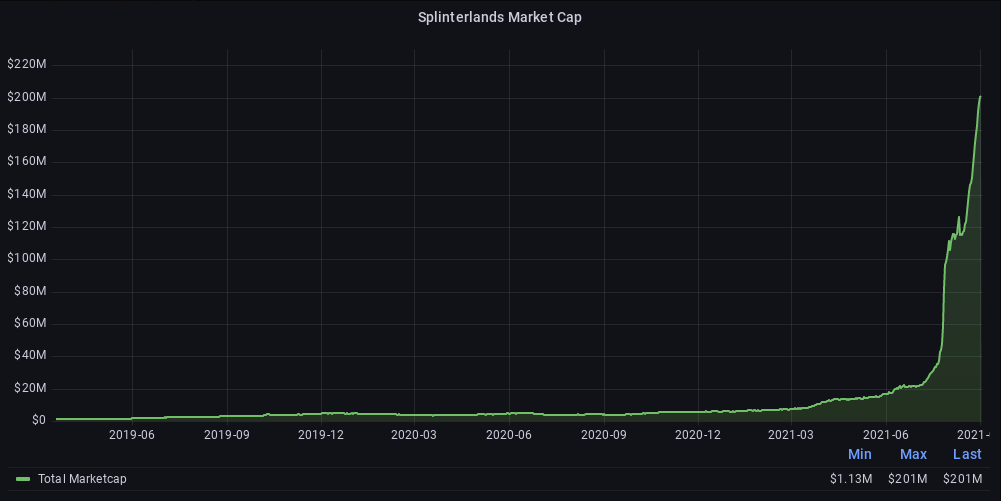Open the Splinterlands Market Cap panel title
The width and height of the screenshot is (1001, 501).
(499, 17)
